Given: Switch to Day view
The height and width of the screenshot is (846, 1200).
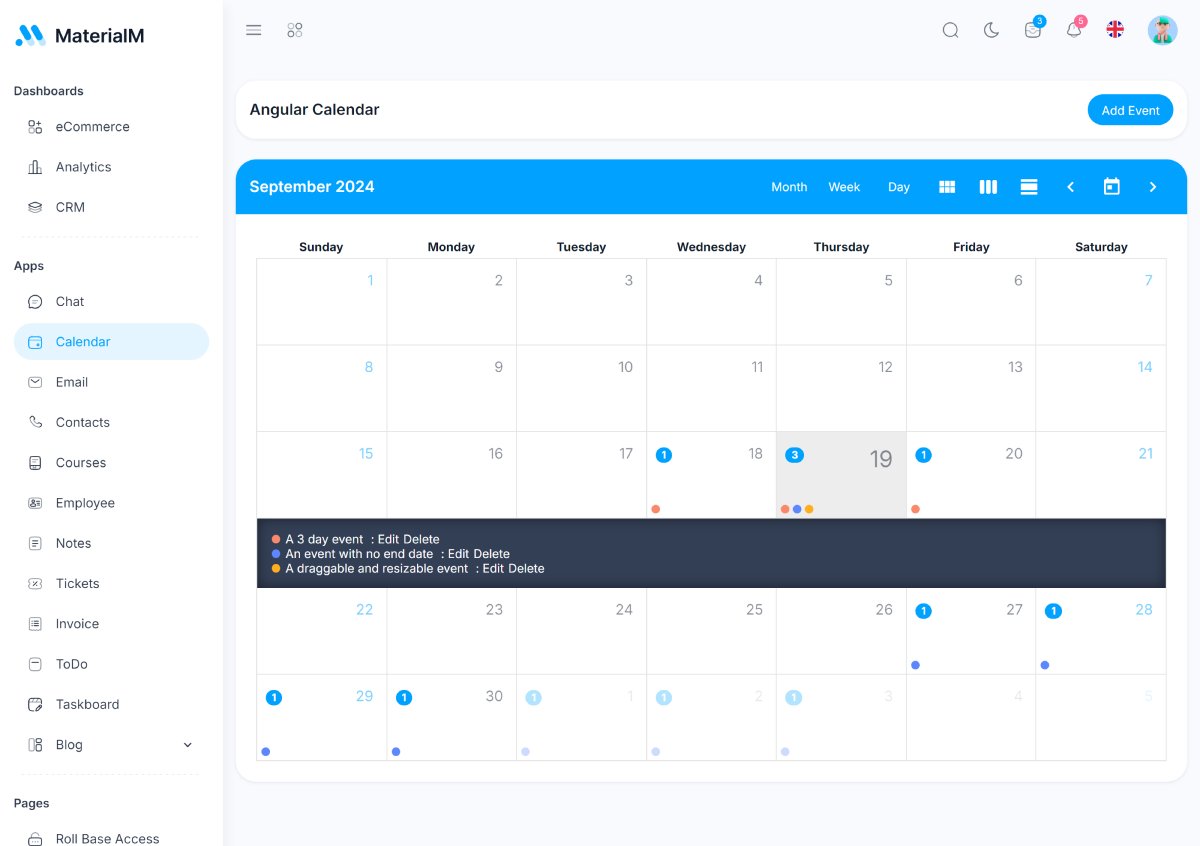Looking at the screenshot, I should click(898, 187).
